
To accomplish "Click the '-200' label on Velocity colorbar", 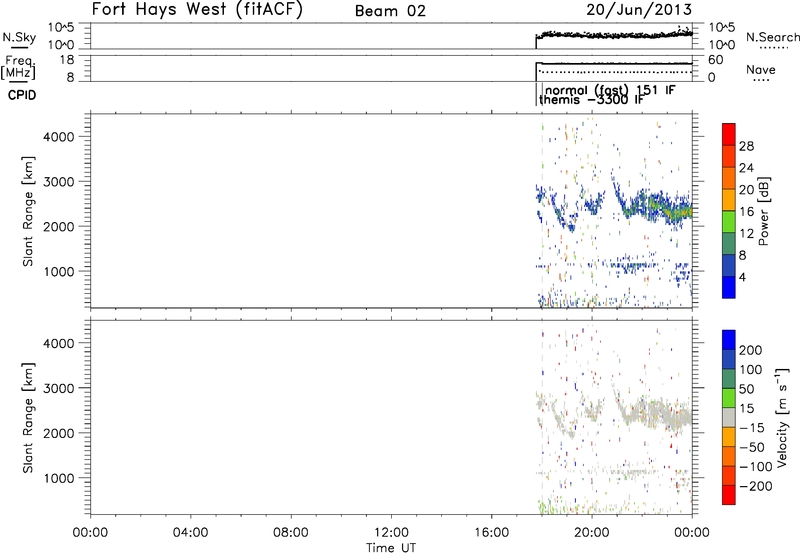I will [x=756, y=486].
